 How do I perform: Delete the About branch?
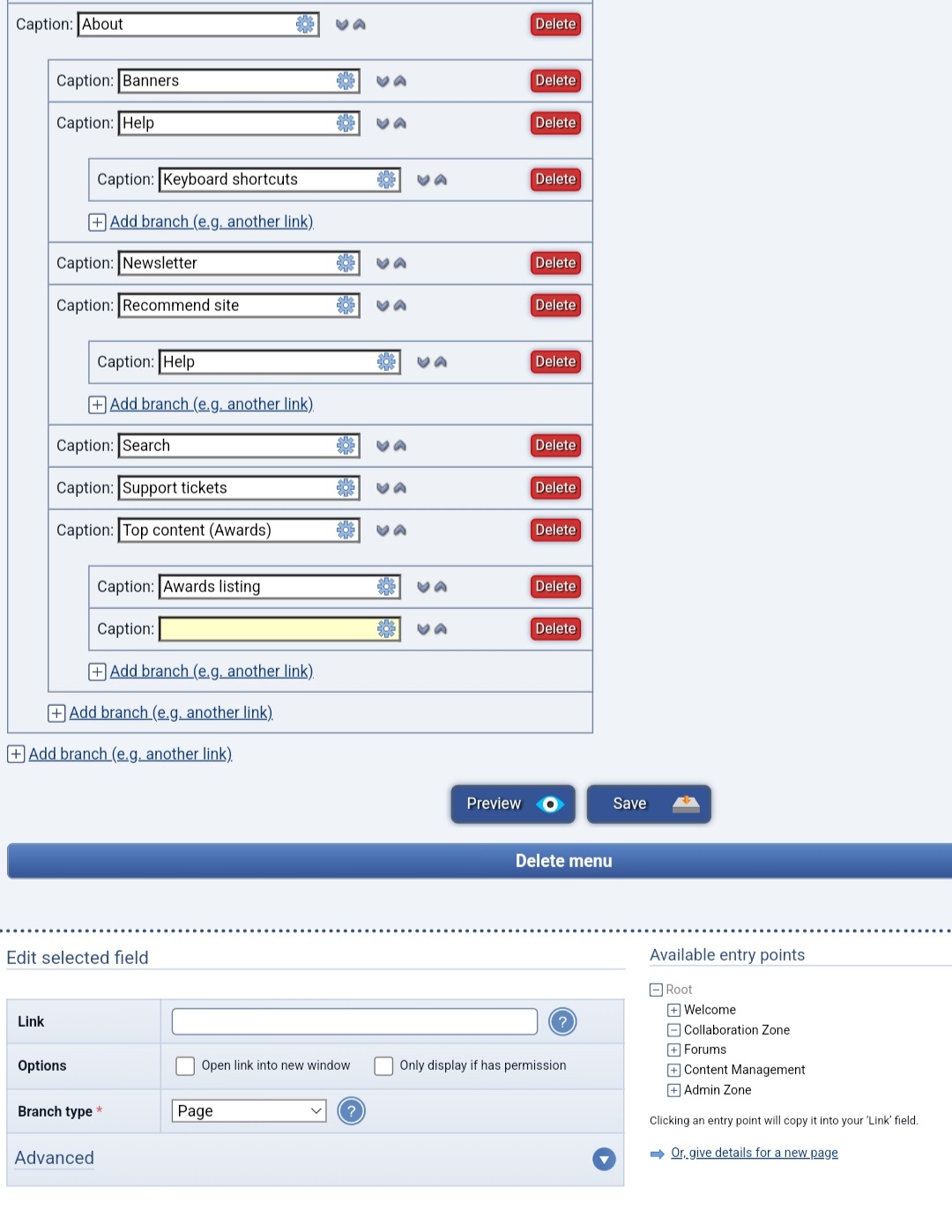555,25
